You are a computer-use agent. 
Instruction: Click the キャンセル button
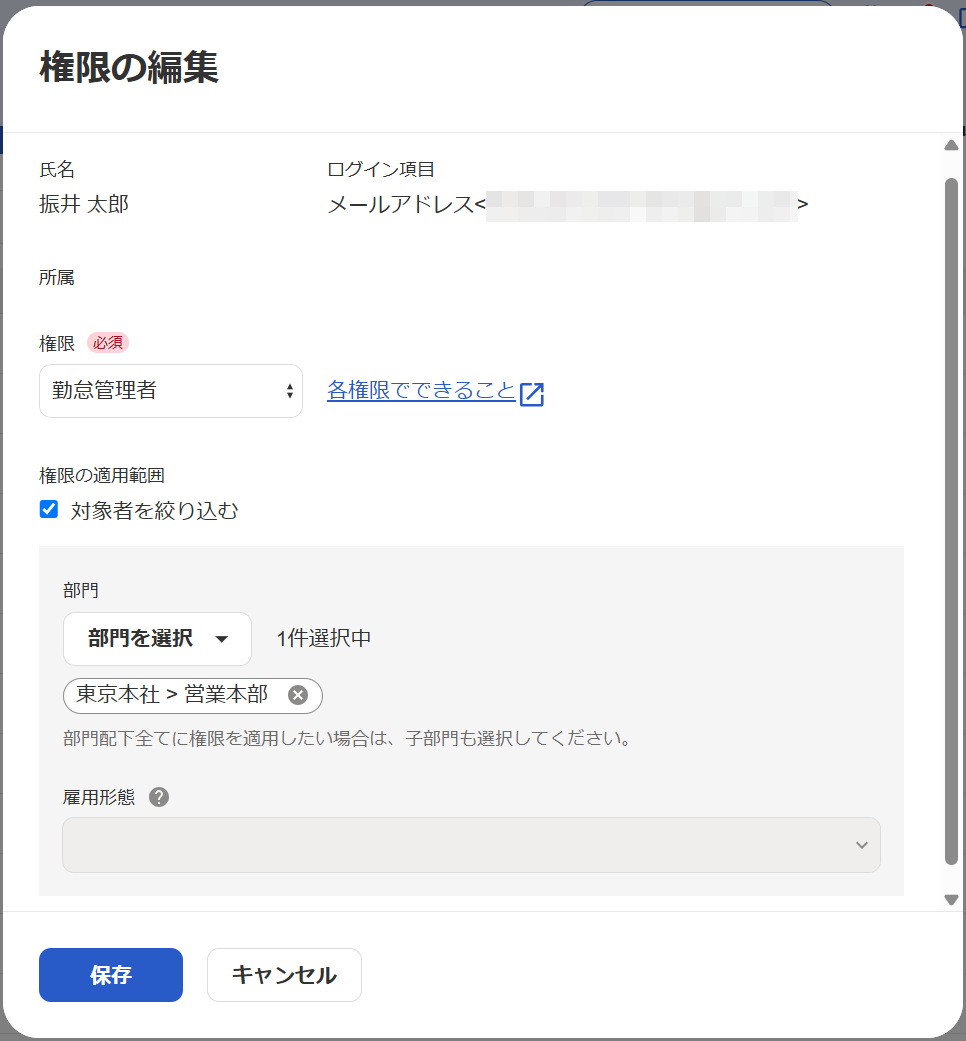(284, 975)
